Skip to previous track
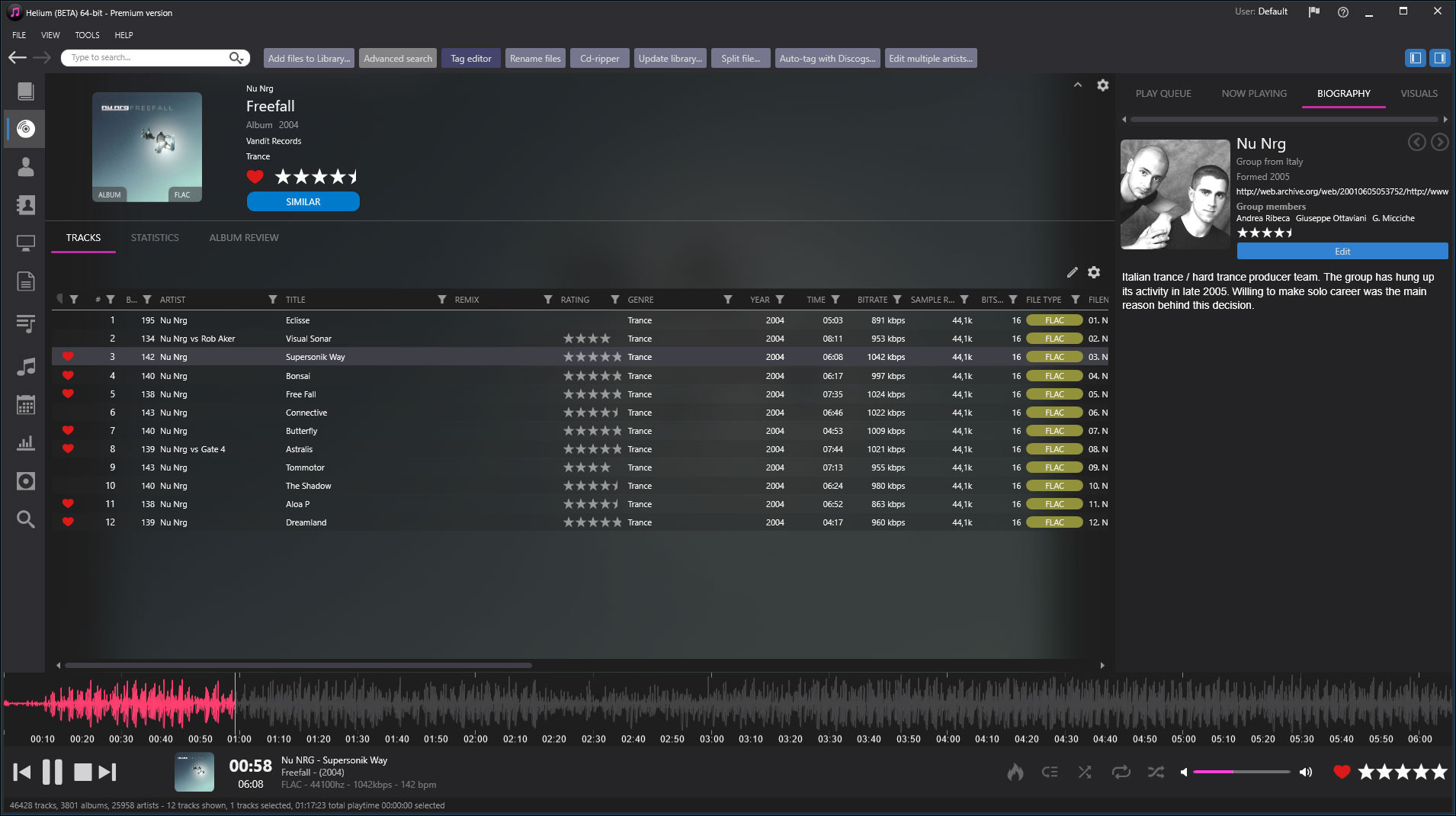The width and height of the screenshot is (1456, 816). point(22,772)
